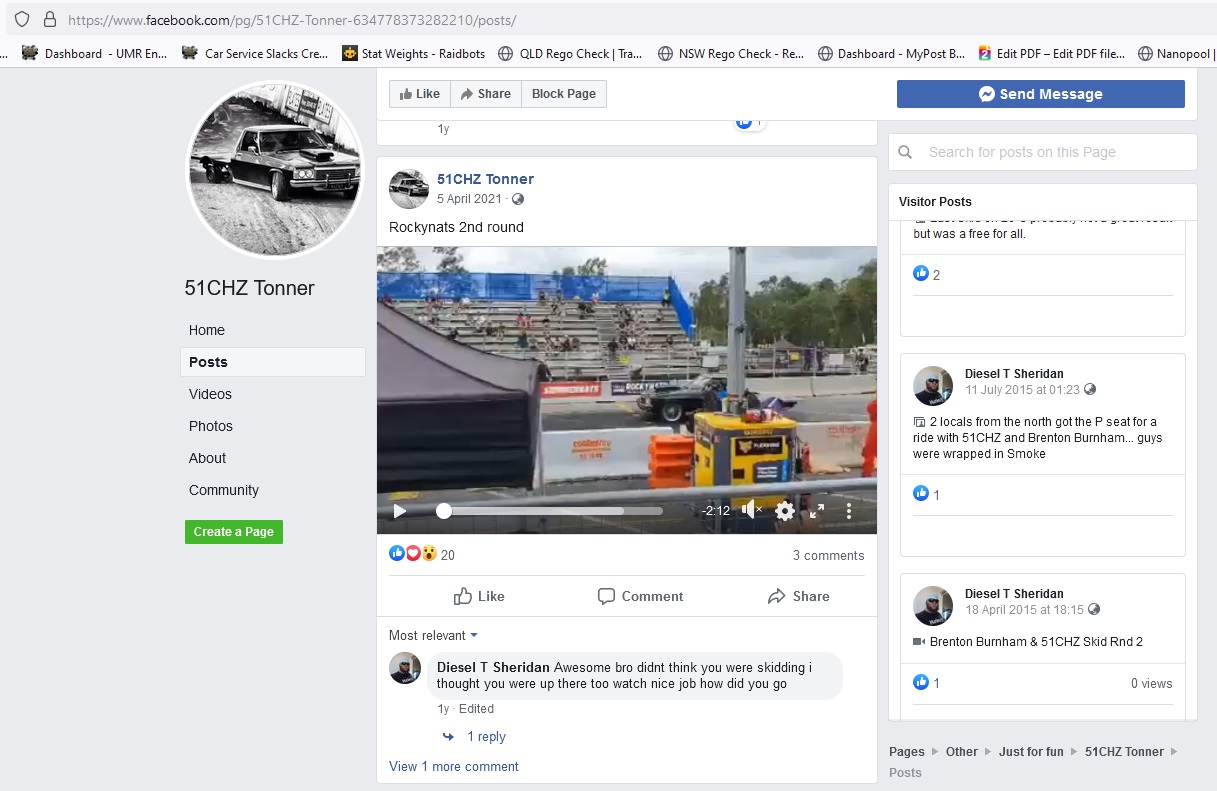Image resolution: width=1217 pixels, height=791 pixels.
Task: Click the padlock site info icon
Action: tap(50, 19)
